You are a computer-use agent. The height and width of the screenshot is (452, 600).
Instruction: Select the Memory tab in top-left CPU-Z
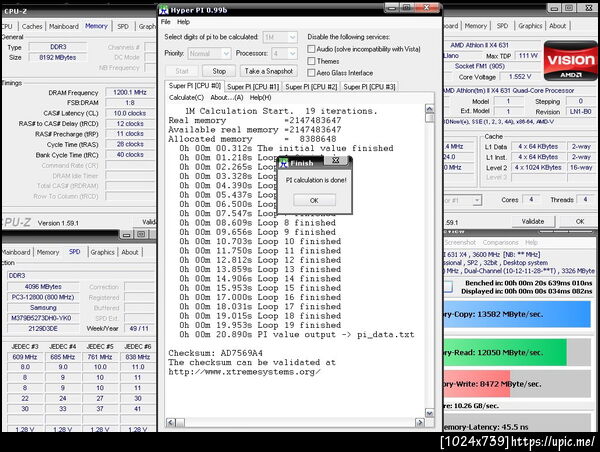coord(96,26)
